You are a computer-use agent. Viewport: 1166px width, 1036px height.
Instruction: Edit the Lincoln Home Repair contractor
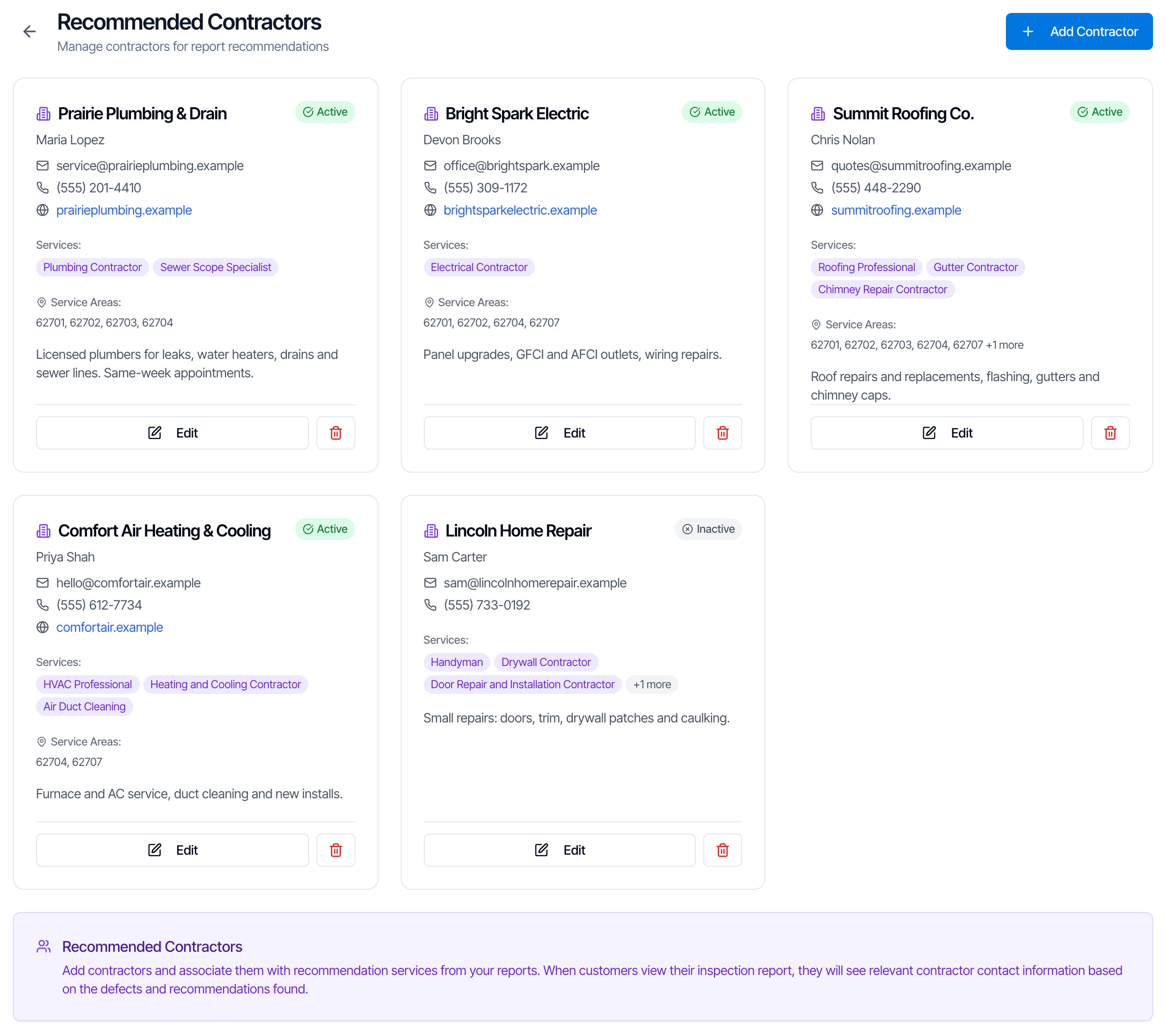point(559,850)
